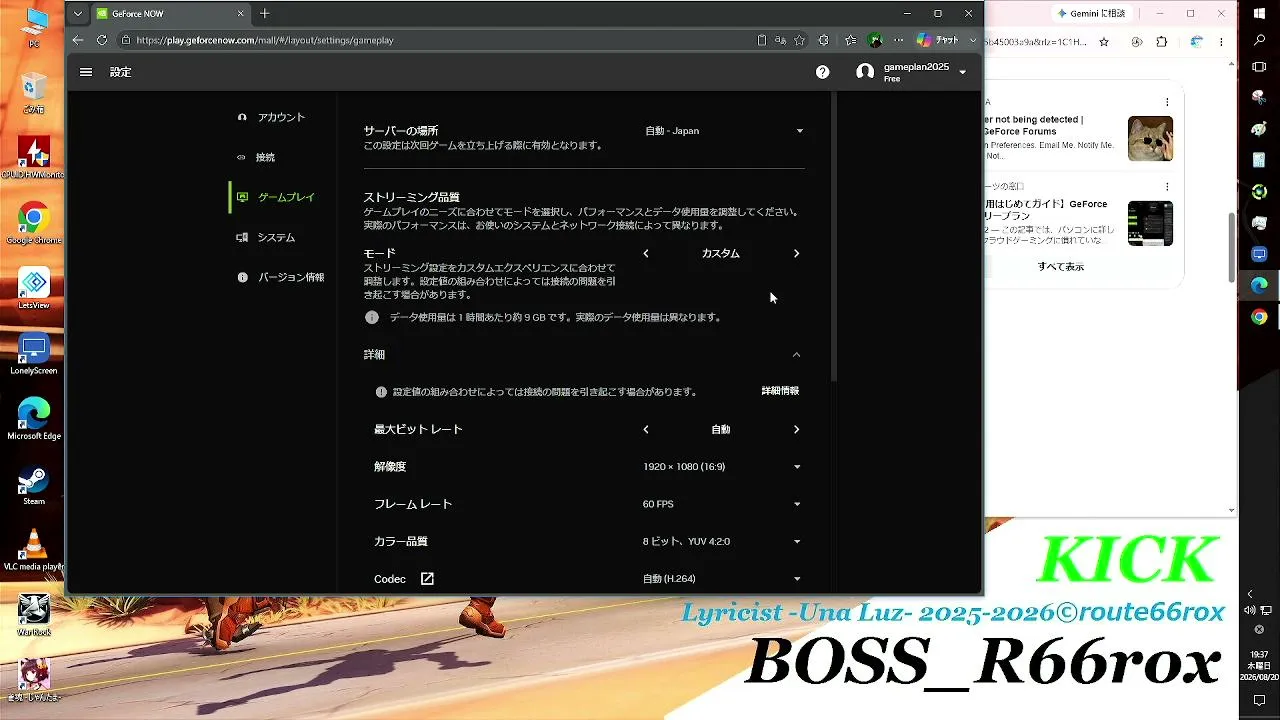Click すべて表示 in the Chrome window
Image resolution: width=1280 pixels, height=720 pixels.
(1061, 267)
